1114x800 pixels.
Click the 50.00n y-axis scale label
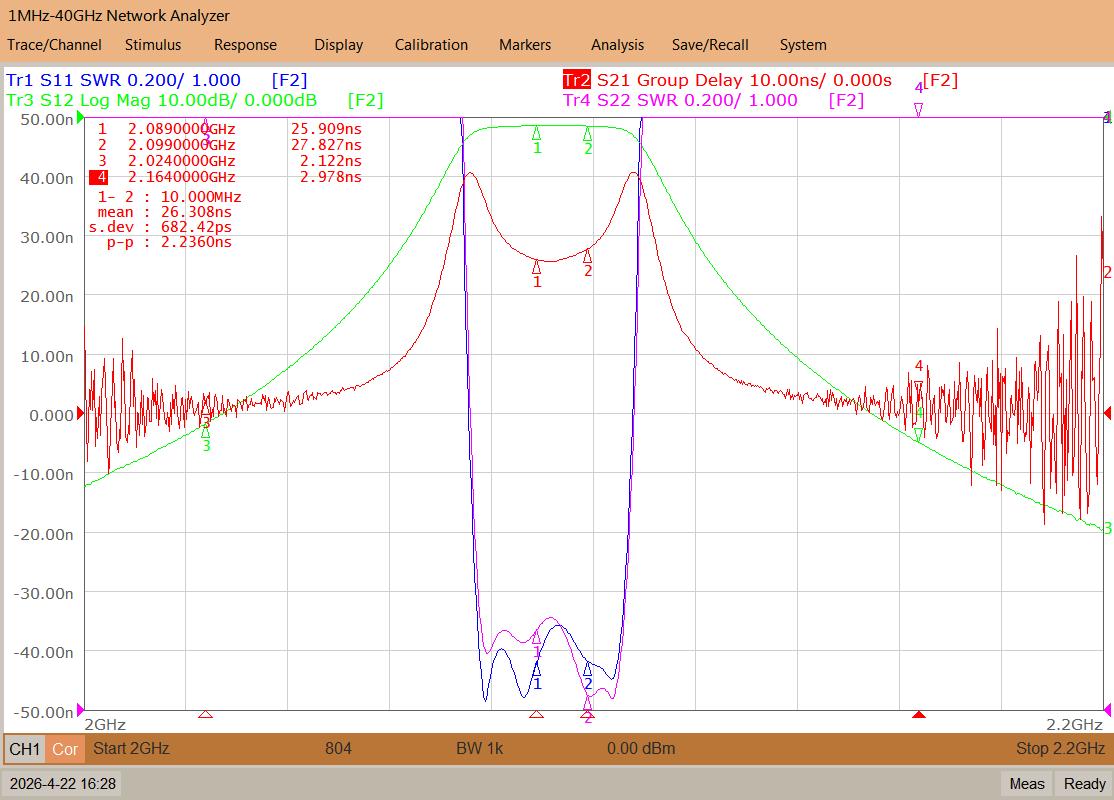tap(47, 119)
